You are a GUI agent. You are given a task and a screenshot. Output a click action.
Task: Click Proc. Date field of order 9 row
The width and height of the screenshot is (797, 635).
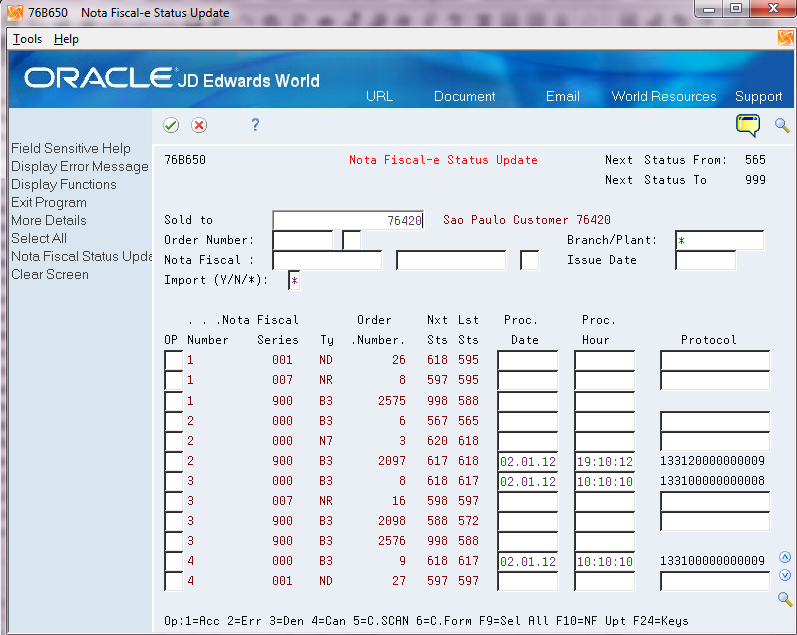(x=528, y=561)
